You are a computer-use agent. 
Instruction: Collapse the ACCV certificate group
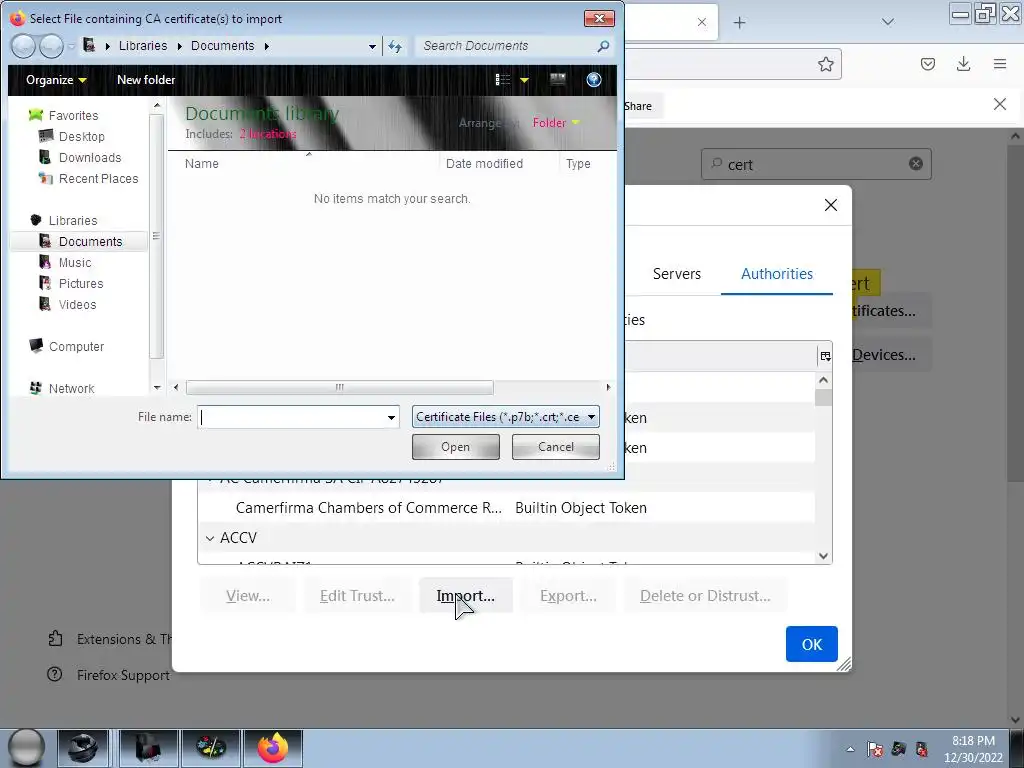(x=210, y=538)
